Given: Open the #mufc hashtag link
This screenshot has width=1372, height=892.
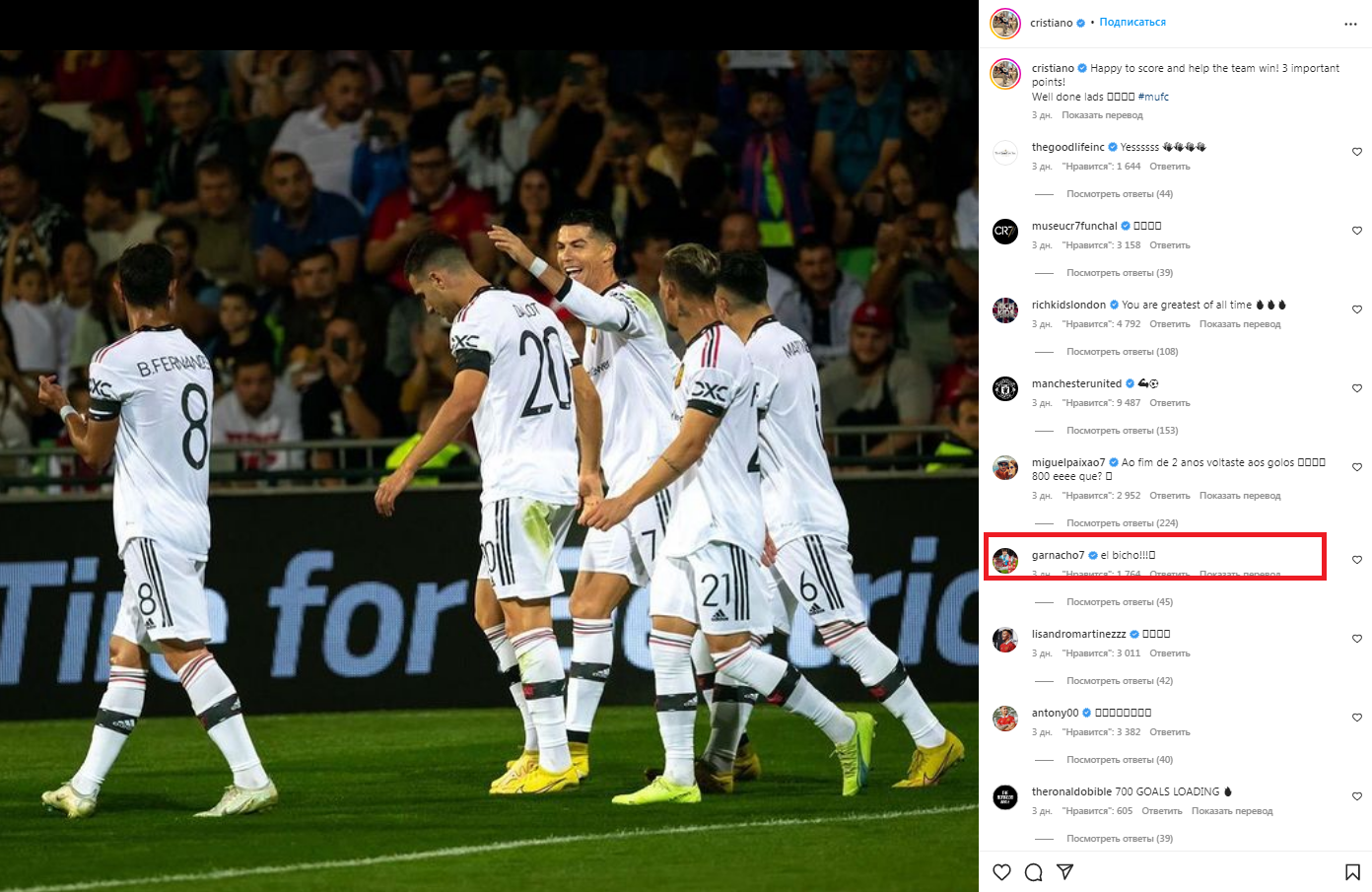Looking at the screenshot, I should click(1153, 97).
